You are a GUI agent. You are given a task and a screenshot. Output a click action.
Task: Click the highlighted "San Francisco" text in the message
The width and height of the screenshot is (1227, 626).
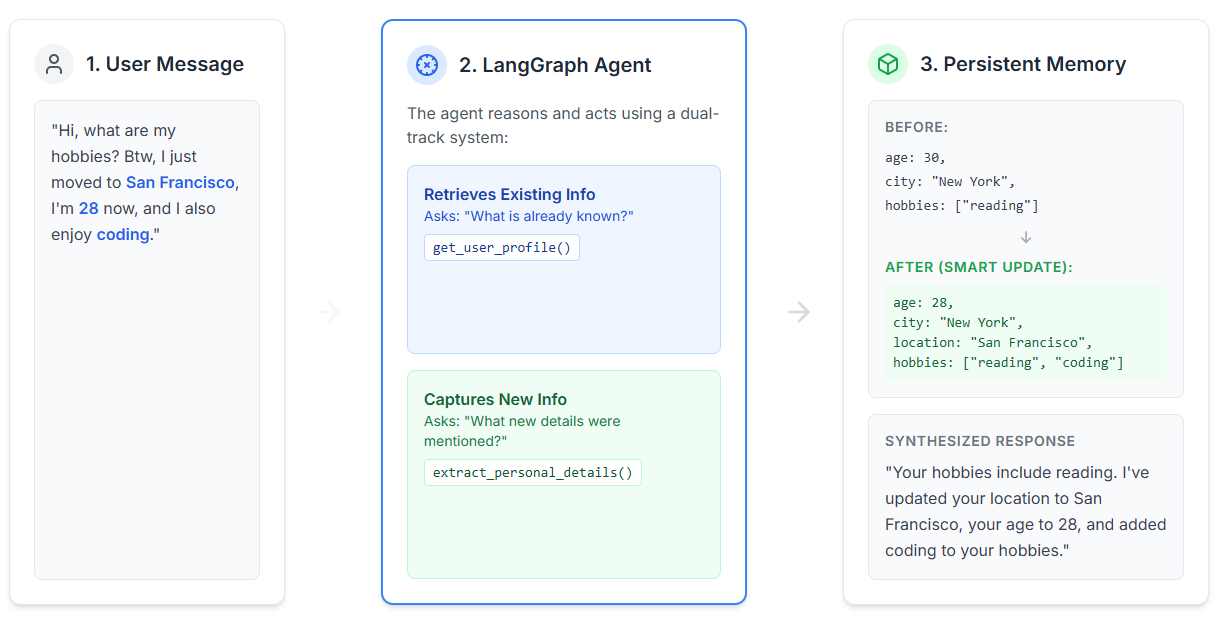point(180,182)
